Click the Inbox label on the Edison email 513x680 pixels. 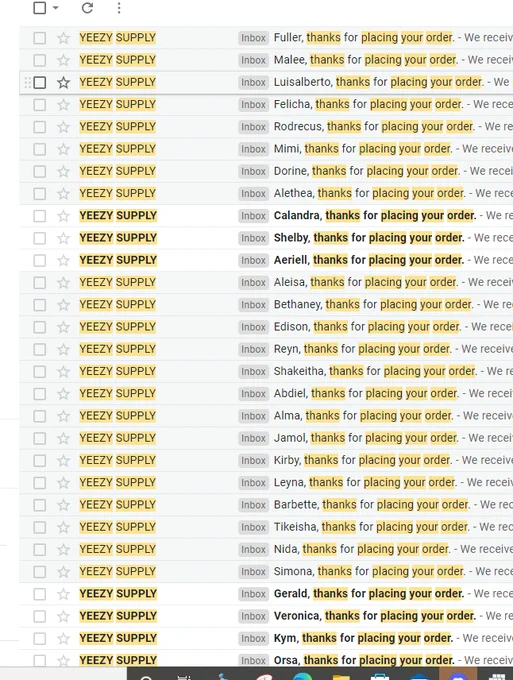[253, 327]
